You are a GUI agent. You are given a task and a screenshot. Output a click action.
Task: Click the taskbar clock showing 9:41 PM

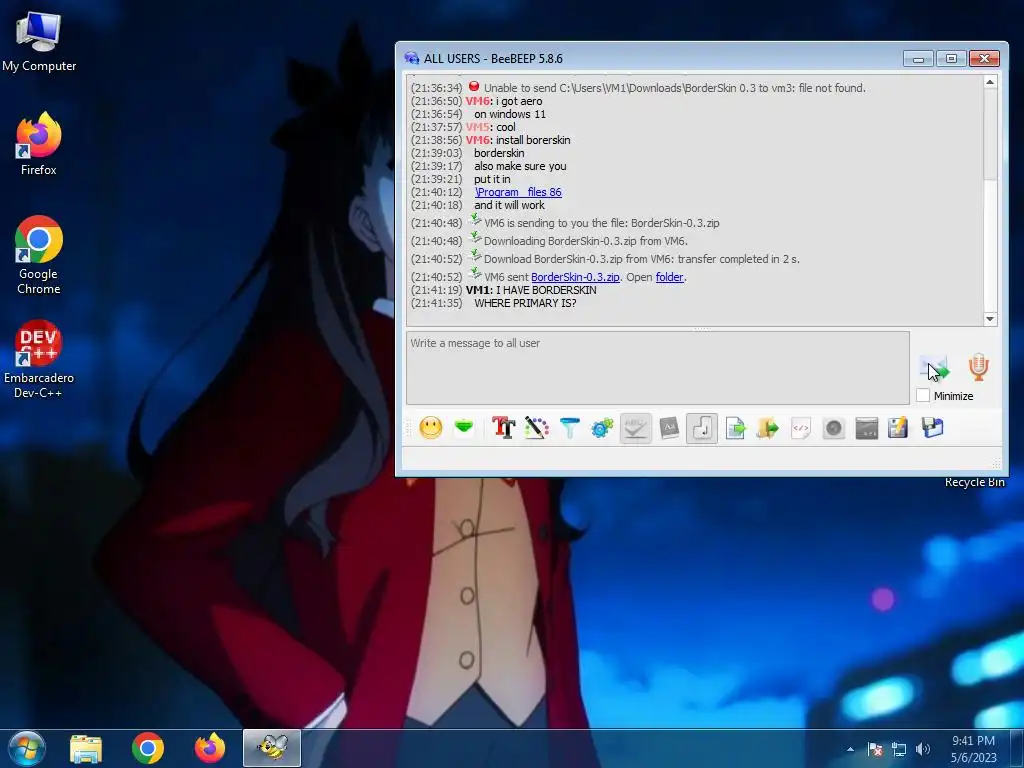click(973, 749)
